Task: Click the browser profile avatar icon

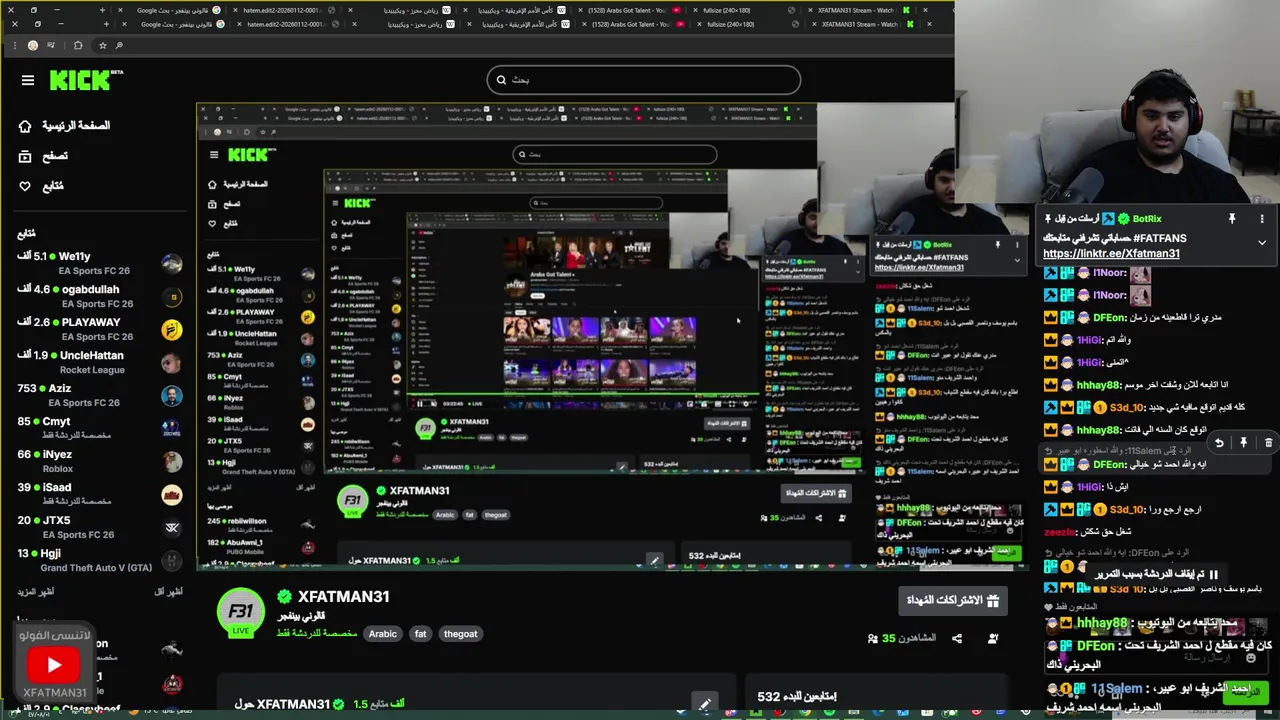Action: (x=33, y=45)
